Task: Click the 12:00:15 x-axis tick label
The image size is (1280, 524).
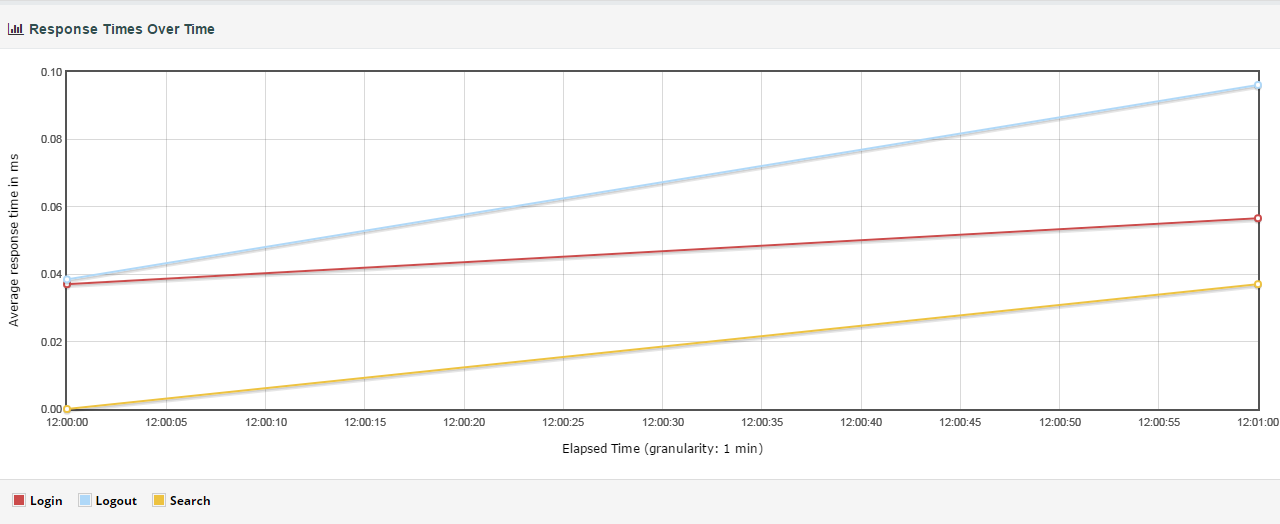Action: (364, 423)
